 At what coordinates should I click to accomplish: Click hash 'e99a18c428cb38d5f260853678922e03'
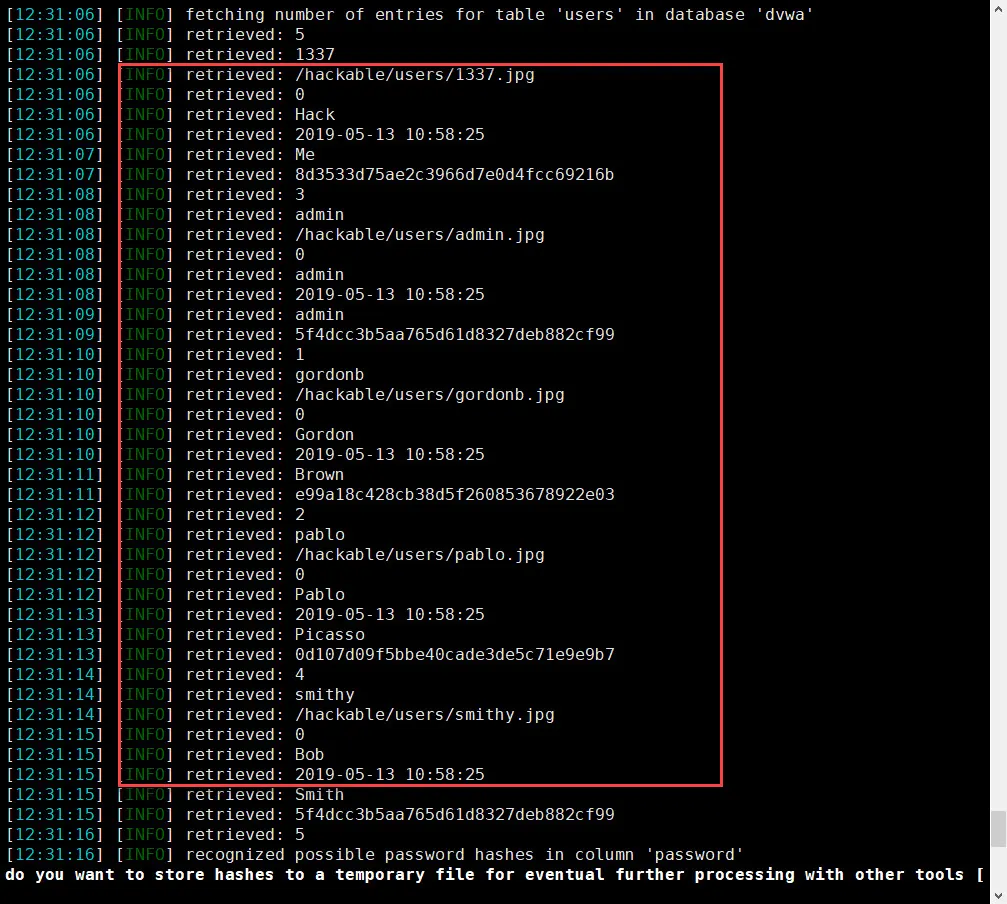[455, 494]
